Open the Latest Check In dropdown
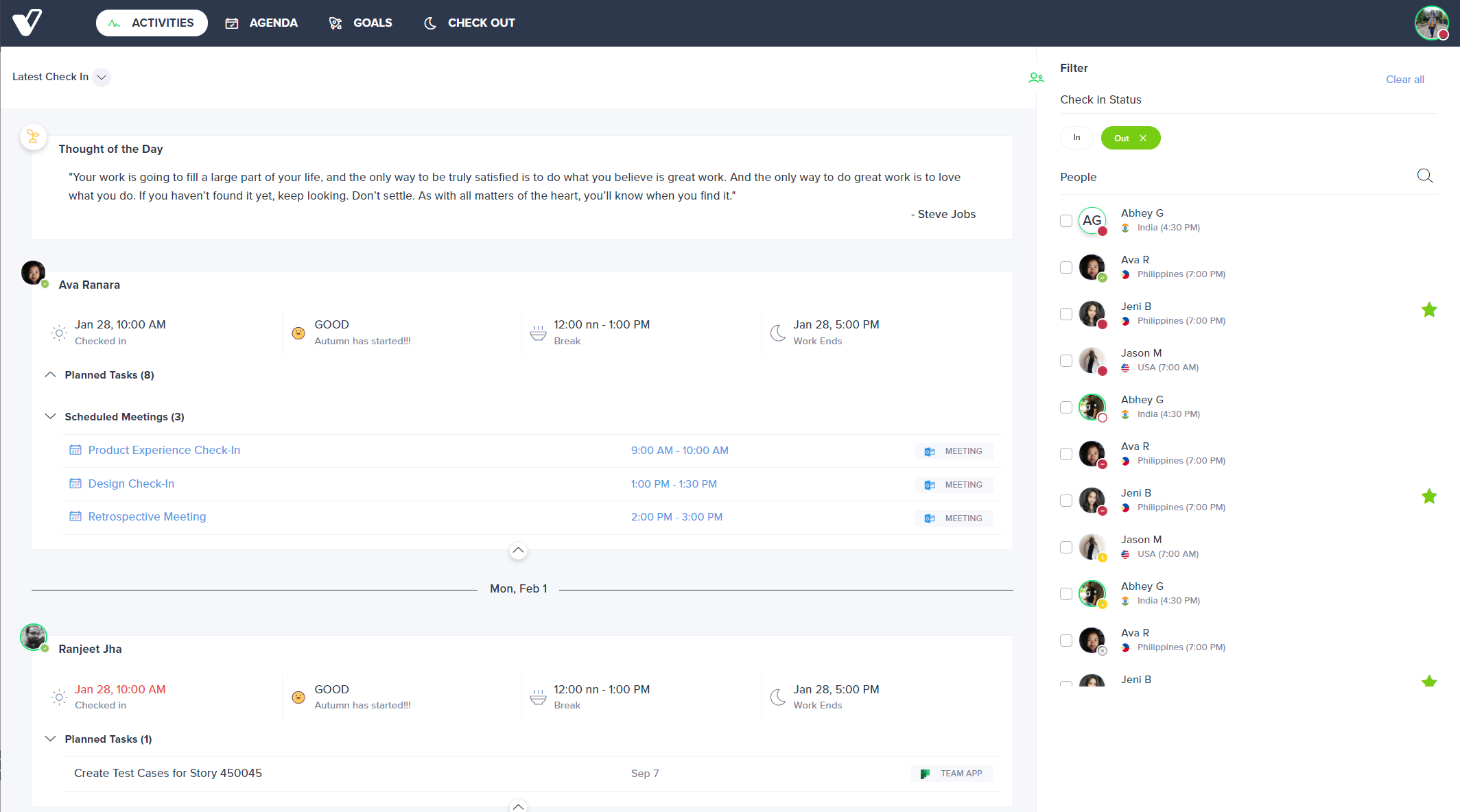This screenshot has height=812, width=1460. [102, 77]
